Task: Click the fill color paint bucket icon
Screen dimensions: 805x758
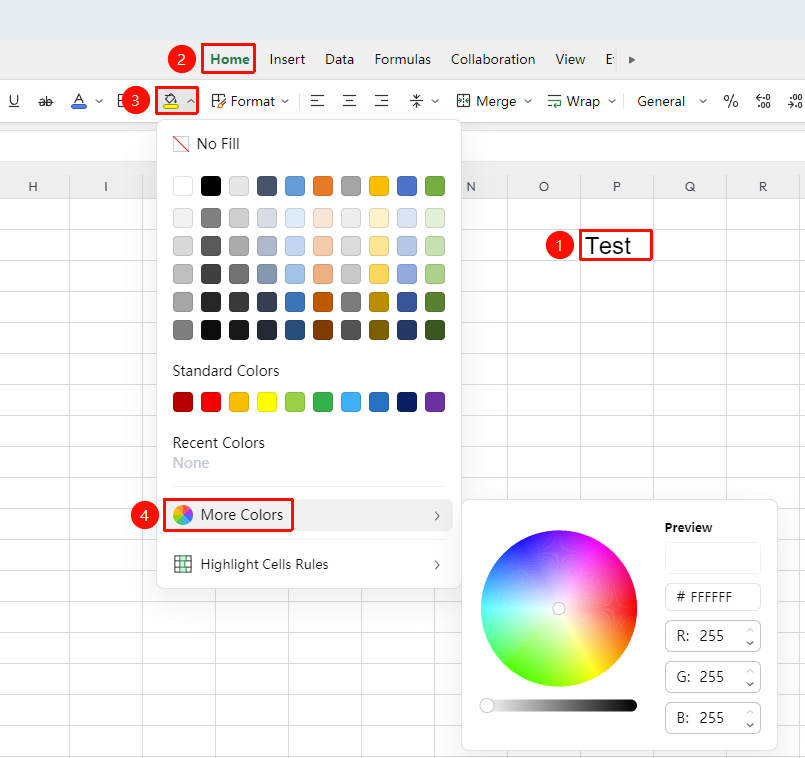Action: pyautogui.click(x=170, y=101)
